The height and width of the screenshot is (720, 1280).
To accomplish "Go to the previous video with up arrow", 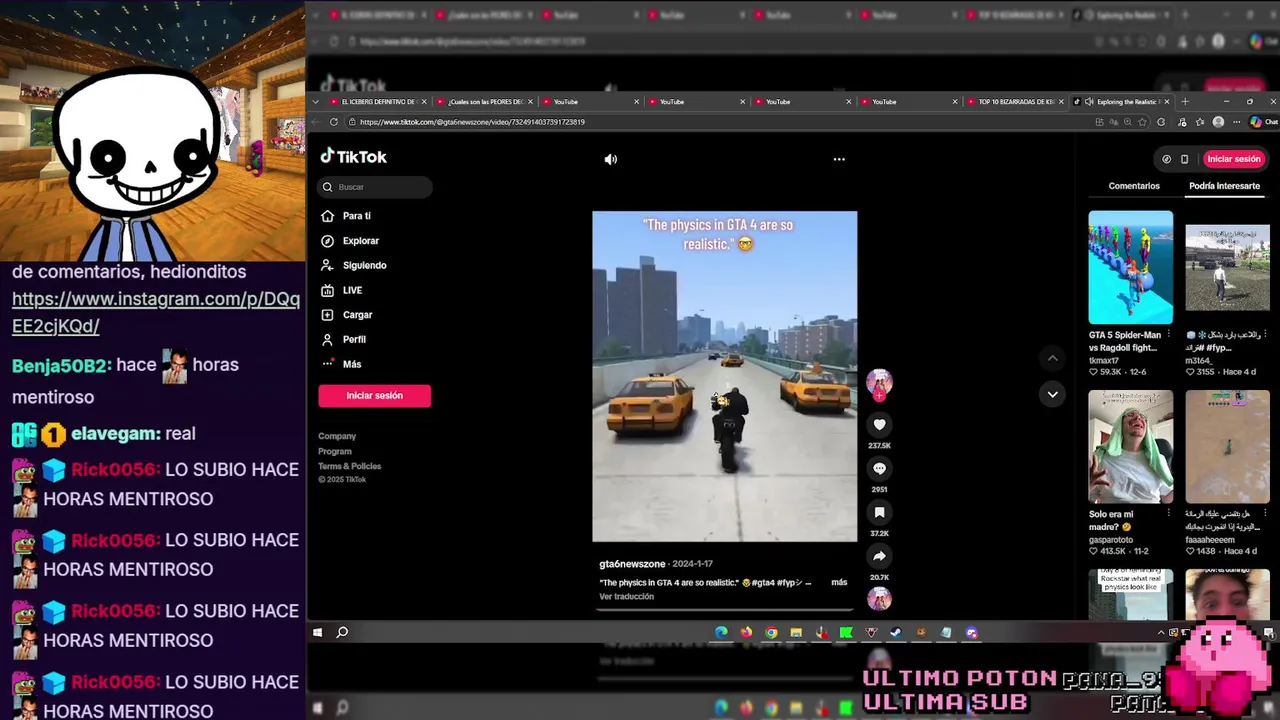I will [x=1052, y=358].
